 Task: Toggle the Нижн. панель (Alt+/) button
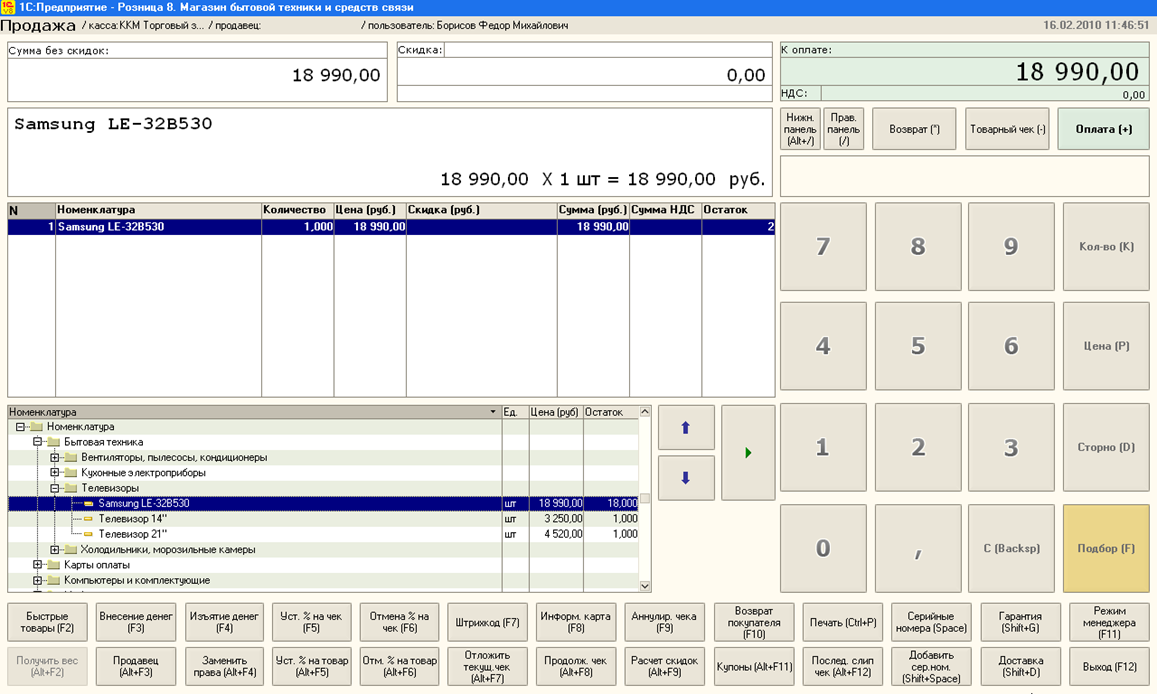click(800, 129)
